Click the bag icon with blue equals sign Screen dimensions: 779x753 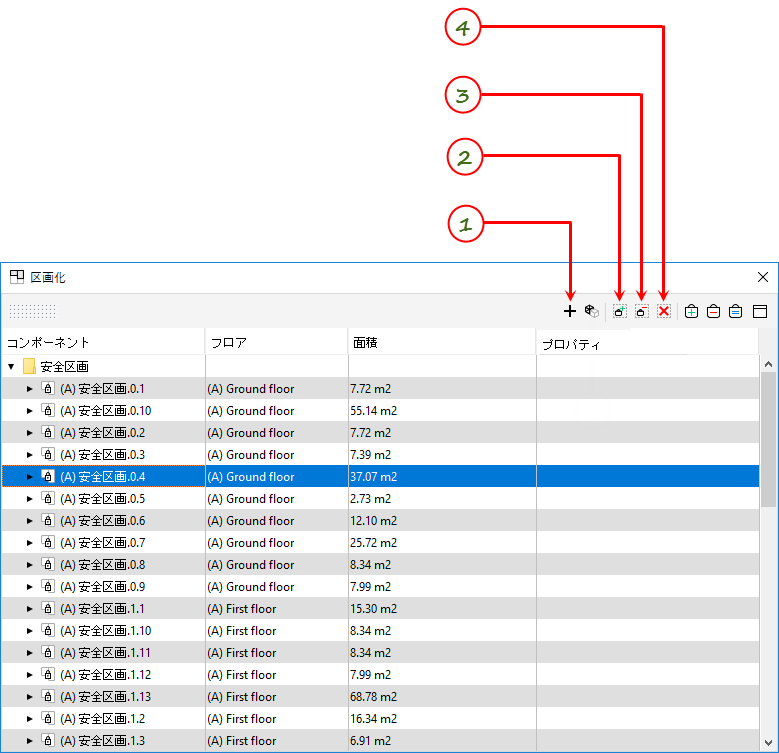[736, 311]
